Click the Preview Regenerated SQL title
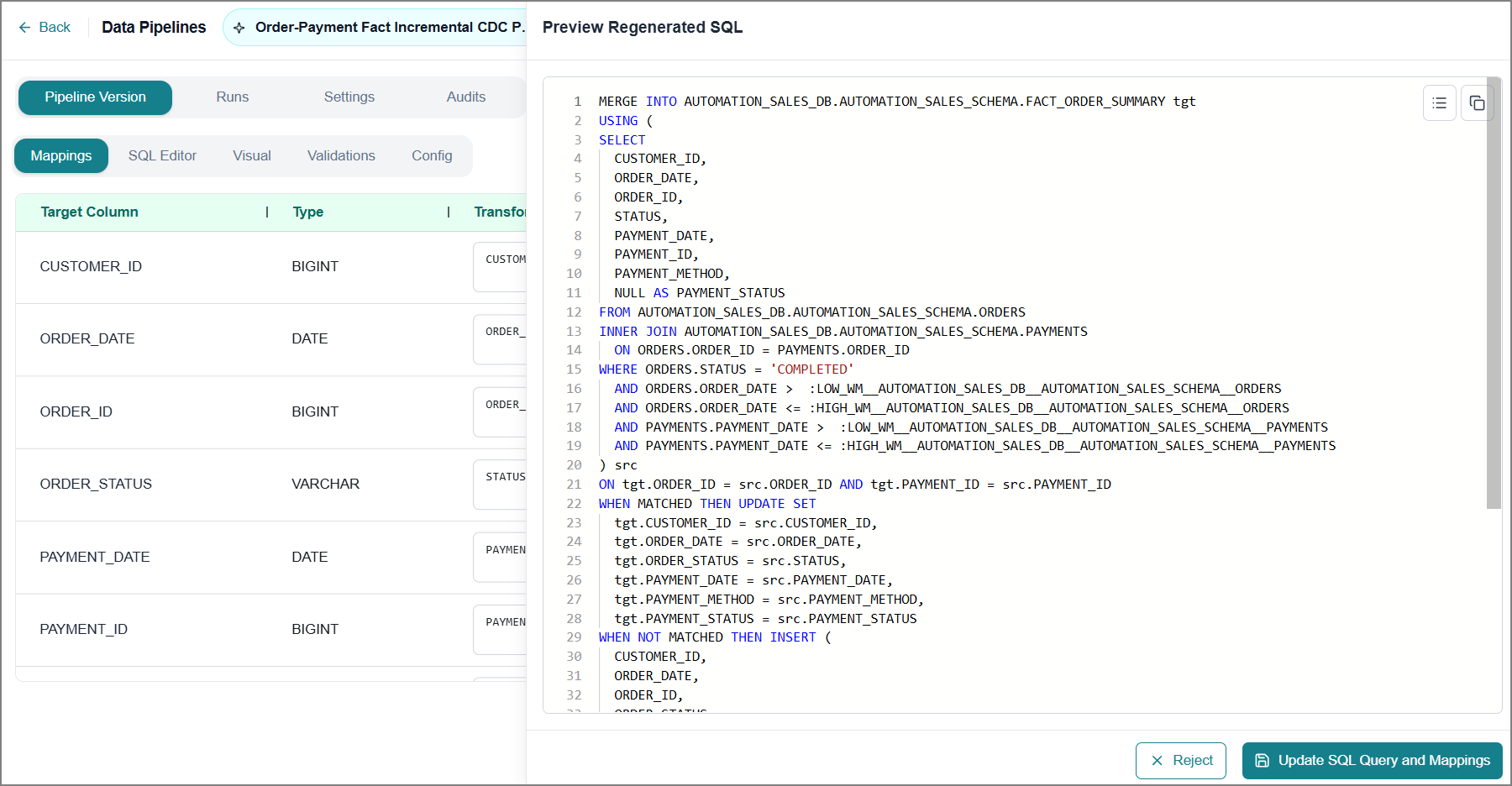Screen dimensions: 1512x786 click(x=643, y=28)
